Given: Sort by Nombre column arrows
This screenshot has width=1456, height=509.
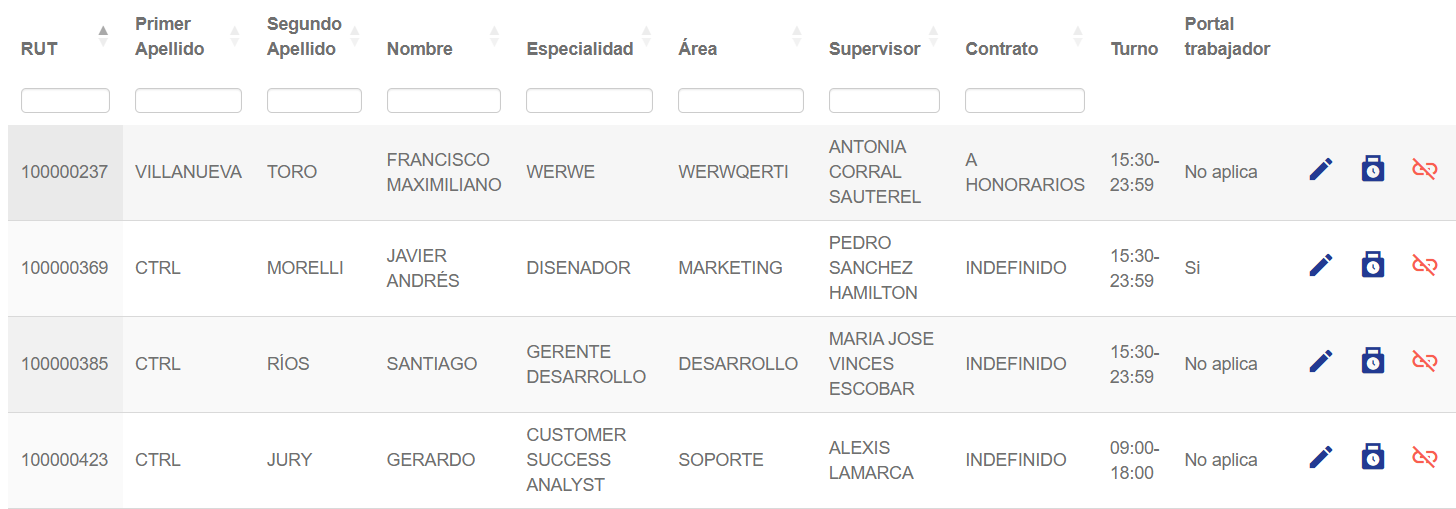Looking at the screenshot, I should pos(493,36).
